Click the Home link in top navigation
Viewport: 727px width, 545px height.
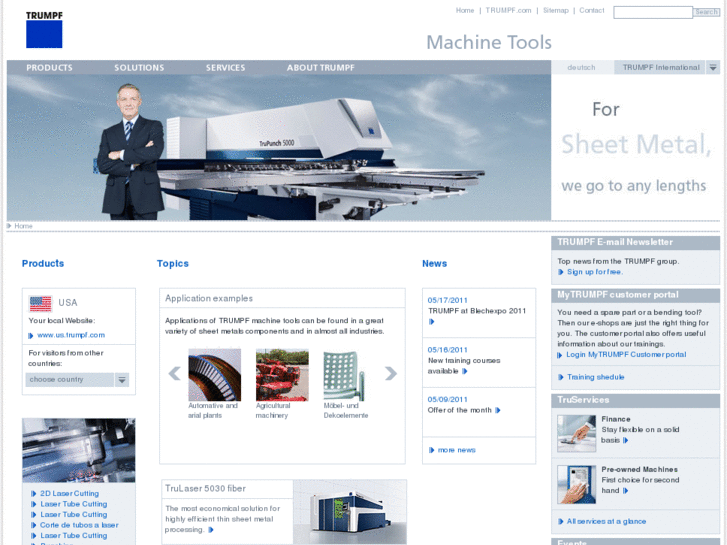(x=465, y=10)
